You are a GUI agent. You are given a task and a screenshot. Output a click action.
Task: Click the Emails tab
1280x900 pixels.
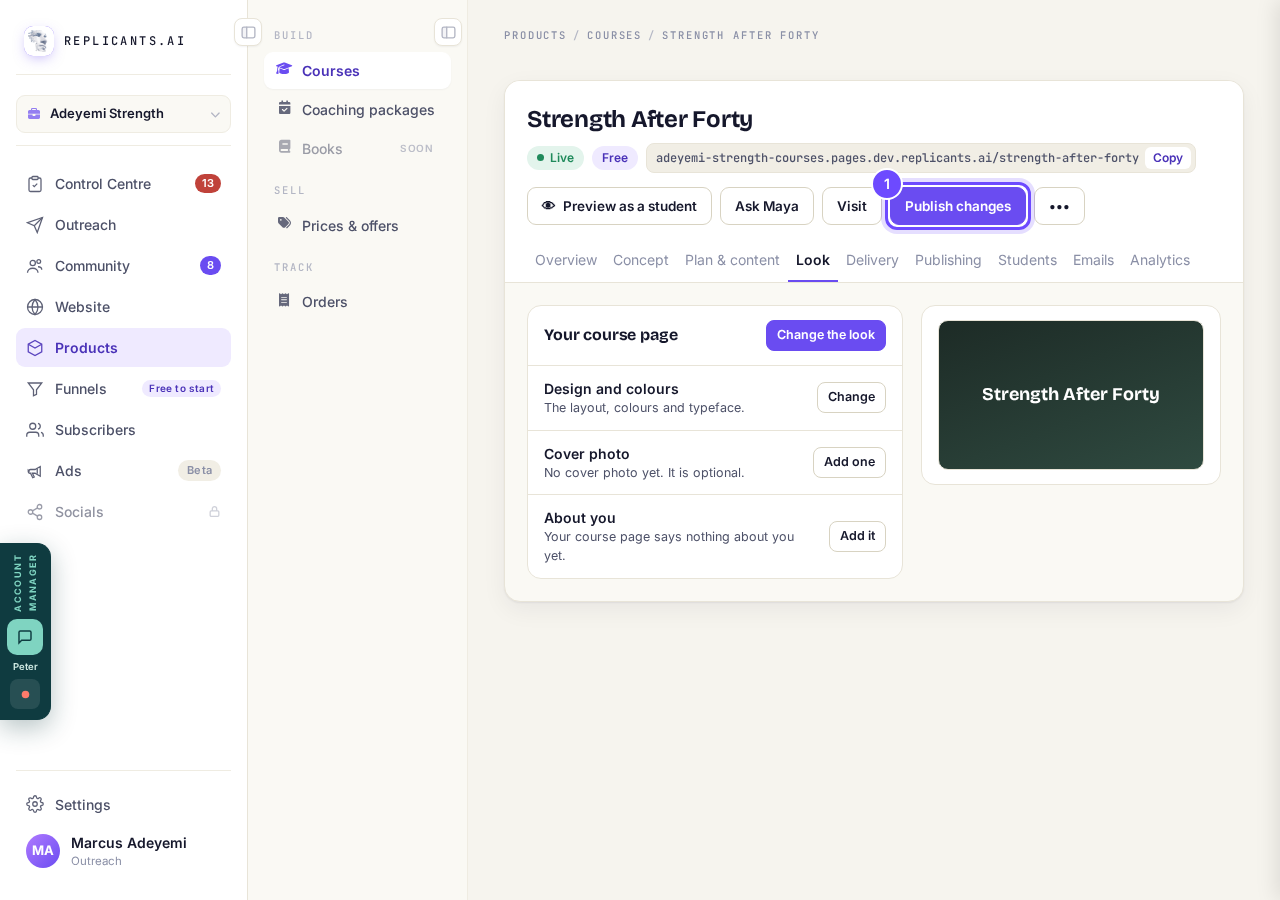pyautogui.click(x=1093, y=260)
